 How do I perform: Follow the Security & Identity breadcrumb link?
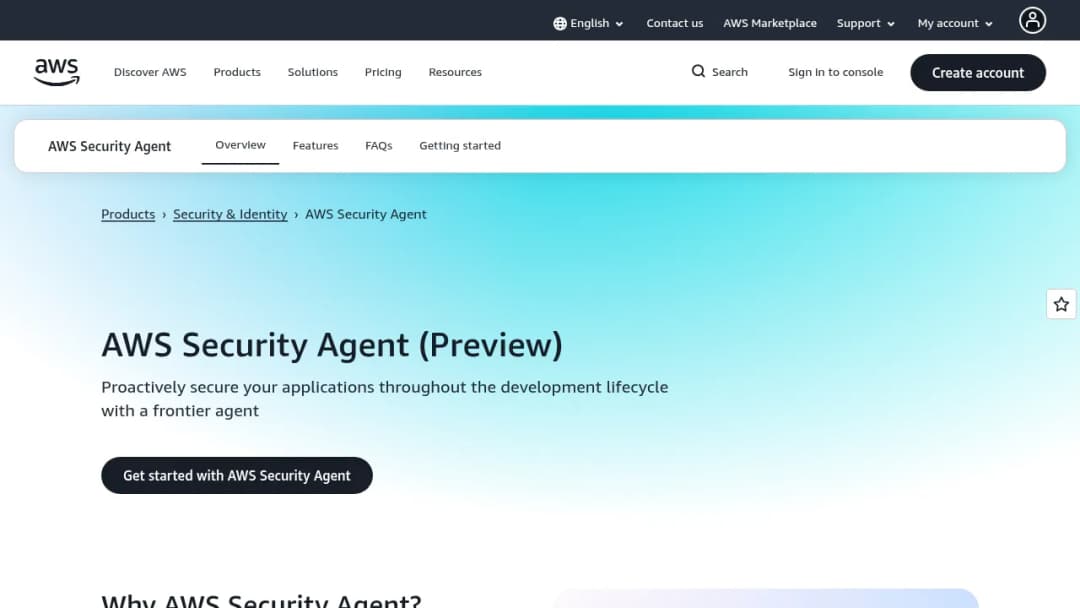pos(230,214)
